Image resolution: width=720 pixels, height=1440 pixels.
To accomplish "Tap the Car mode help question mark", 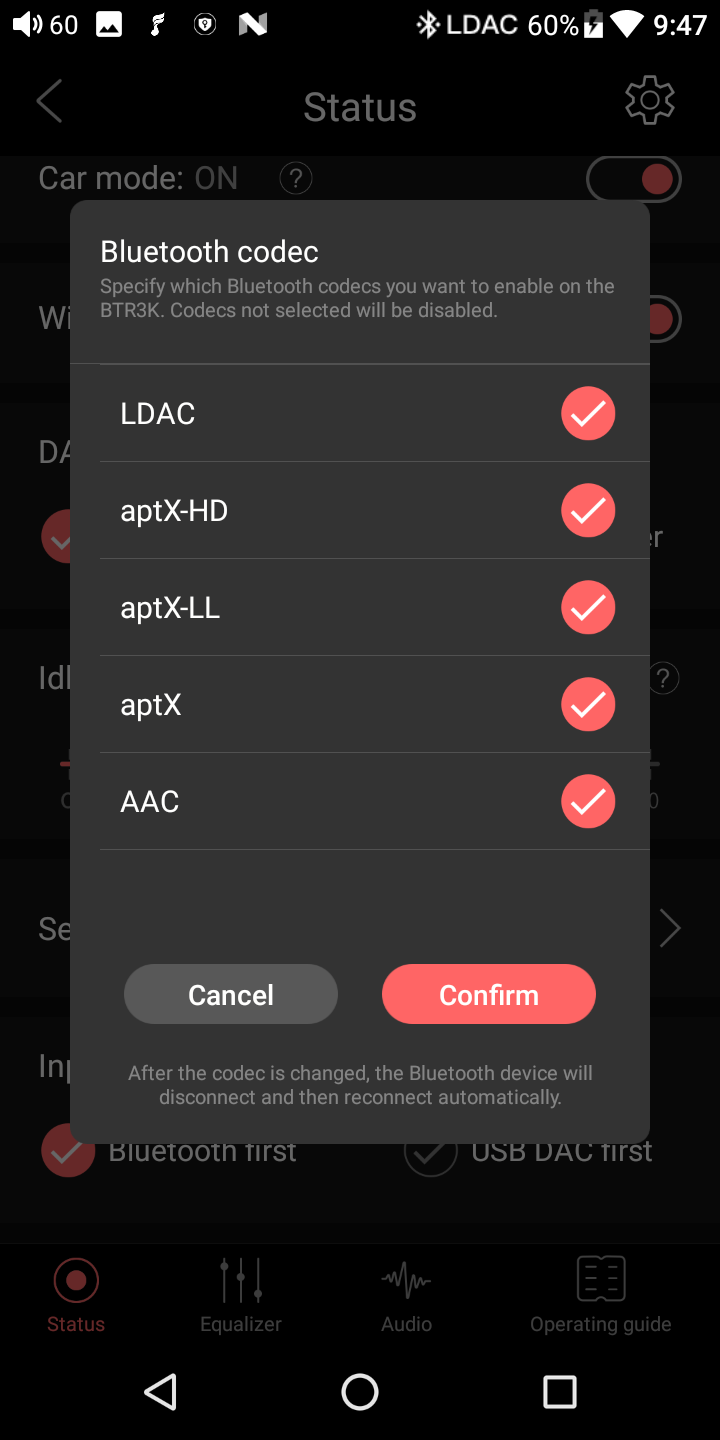I will click(x=295, y=179).
